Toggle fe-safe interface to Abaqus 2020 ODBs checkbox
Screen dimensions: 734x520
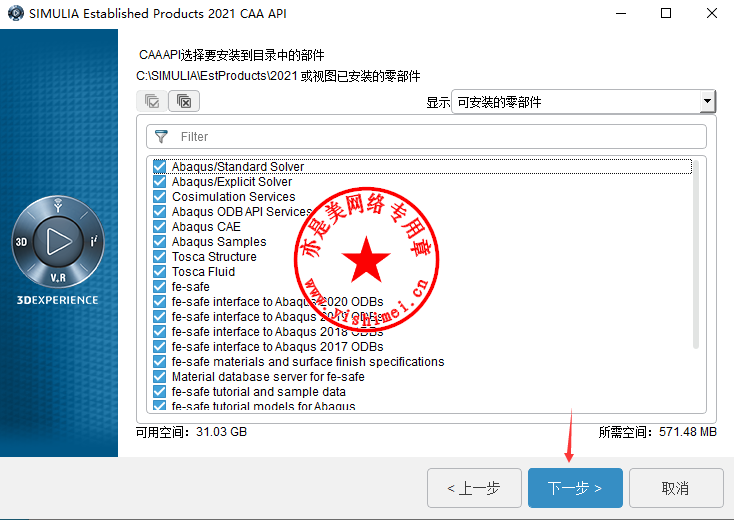[160, 301]
